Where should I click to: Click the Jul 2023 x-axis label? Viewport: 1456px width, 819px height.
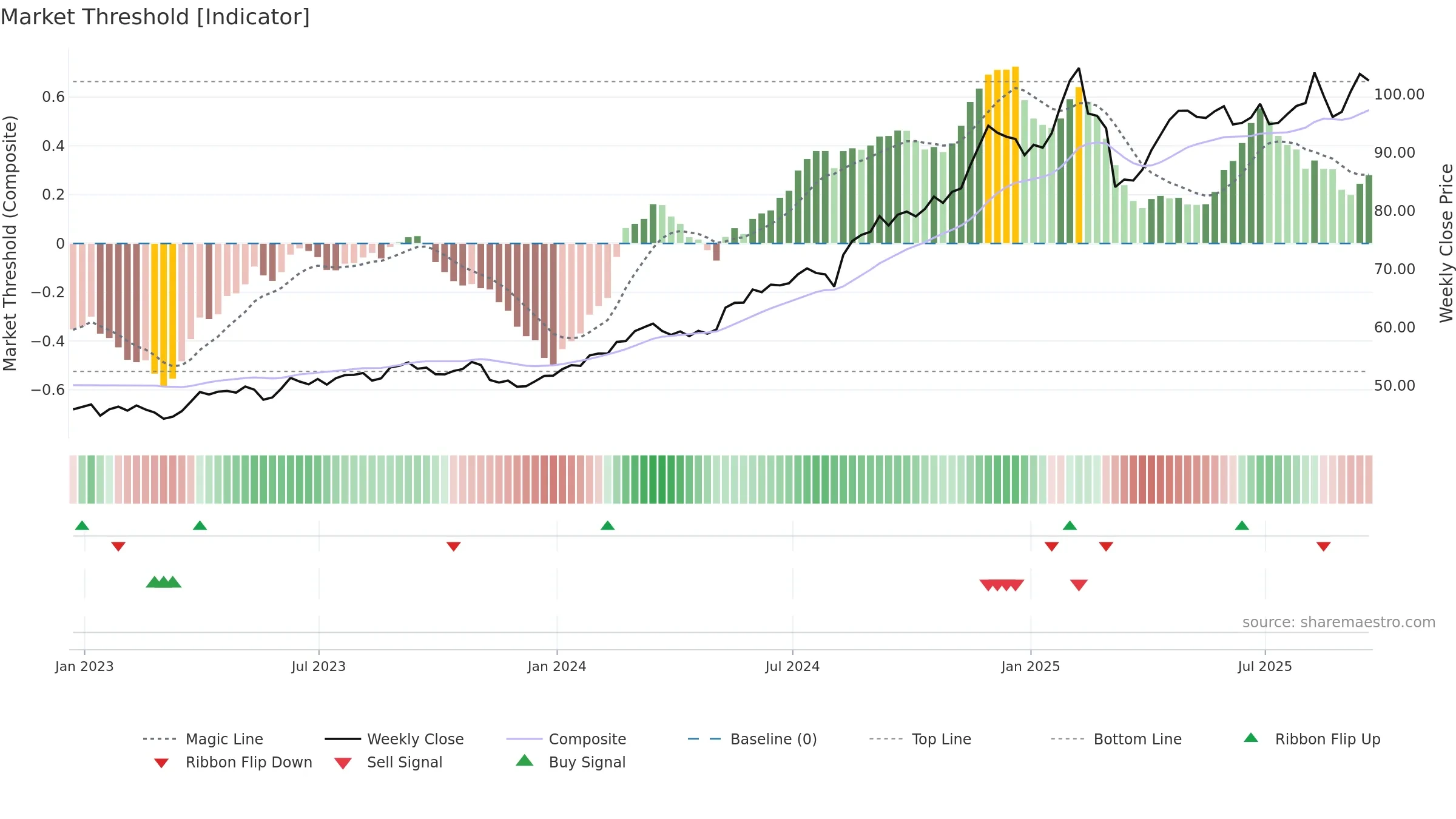(x=318, y=666)
